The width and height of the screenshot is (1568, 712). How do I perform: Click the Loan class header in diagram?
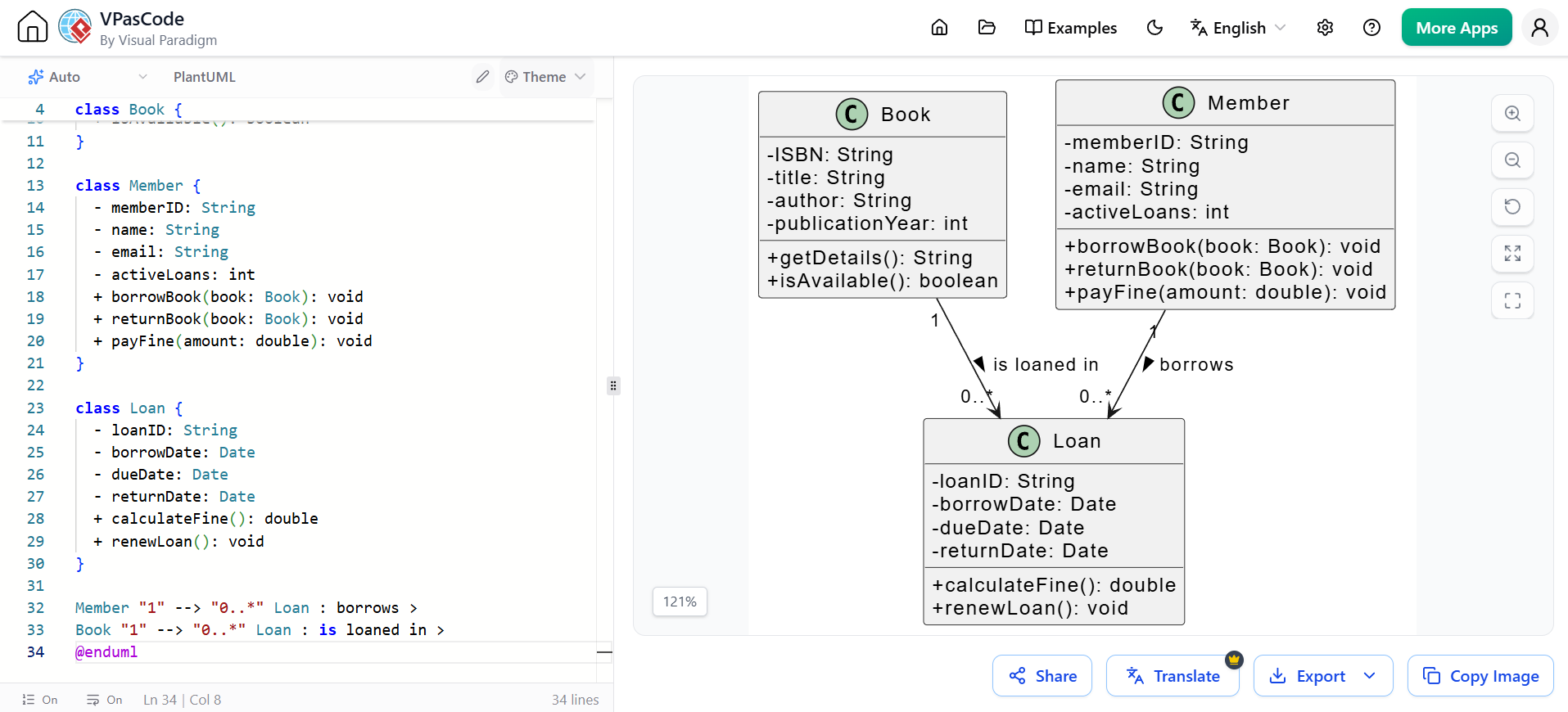(1054, 441)
